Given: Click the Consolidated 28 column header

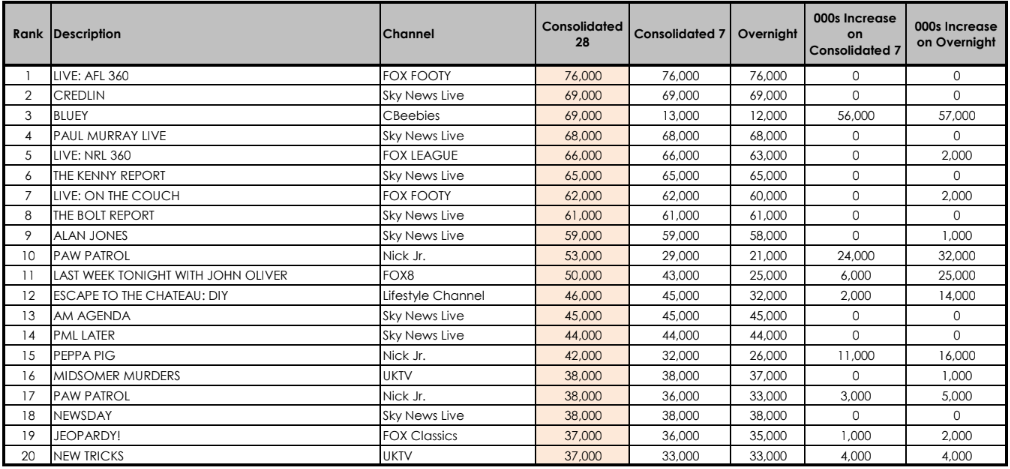Looking at the screenshot, I should [x=582, y=34].
